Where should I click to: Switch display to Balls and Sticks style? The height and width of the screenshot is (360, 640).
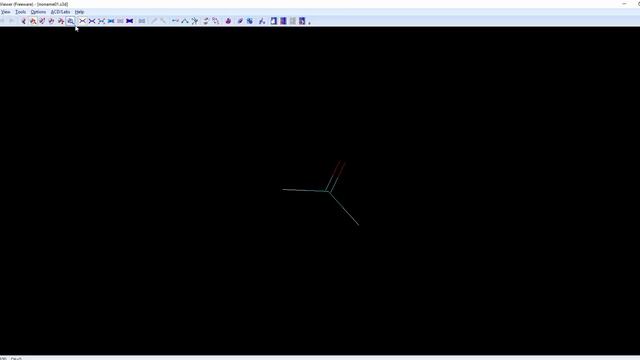101,21
